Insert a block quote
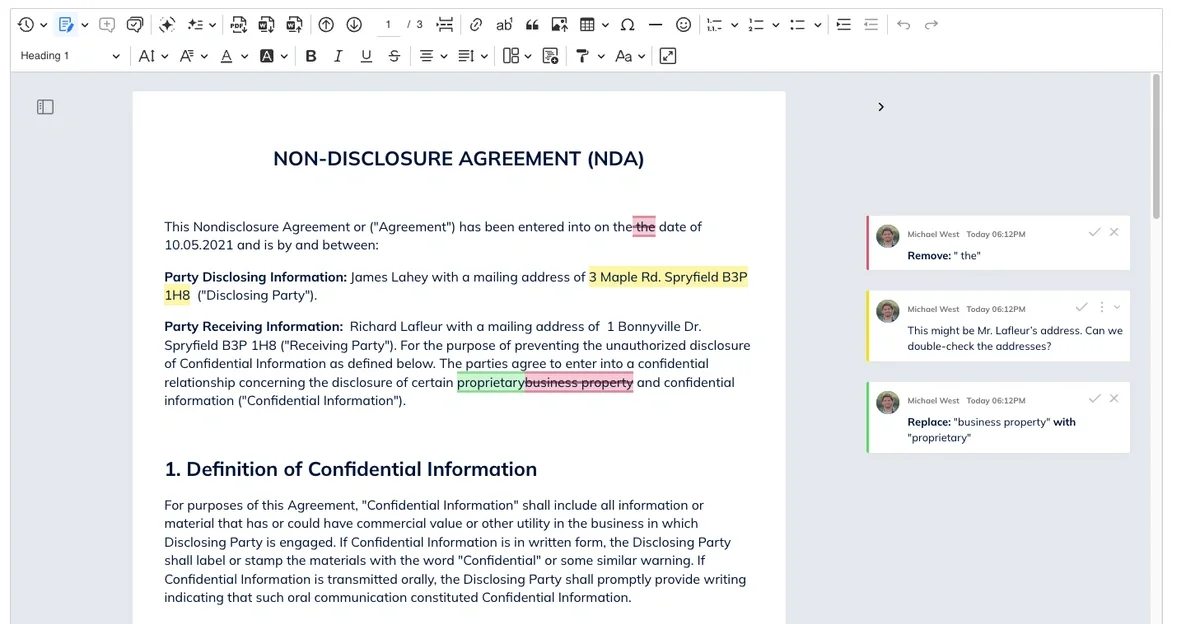The height and width of the screenshot is (624, 1200). click(532, 25)
